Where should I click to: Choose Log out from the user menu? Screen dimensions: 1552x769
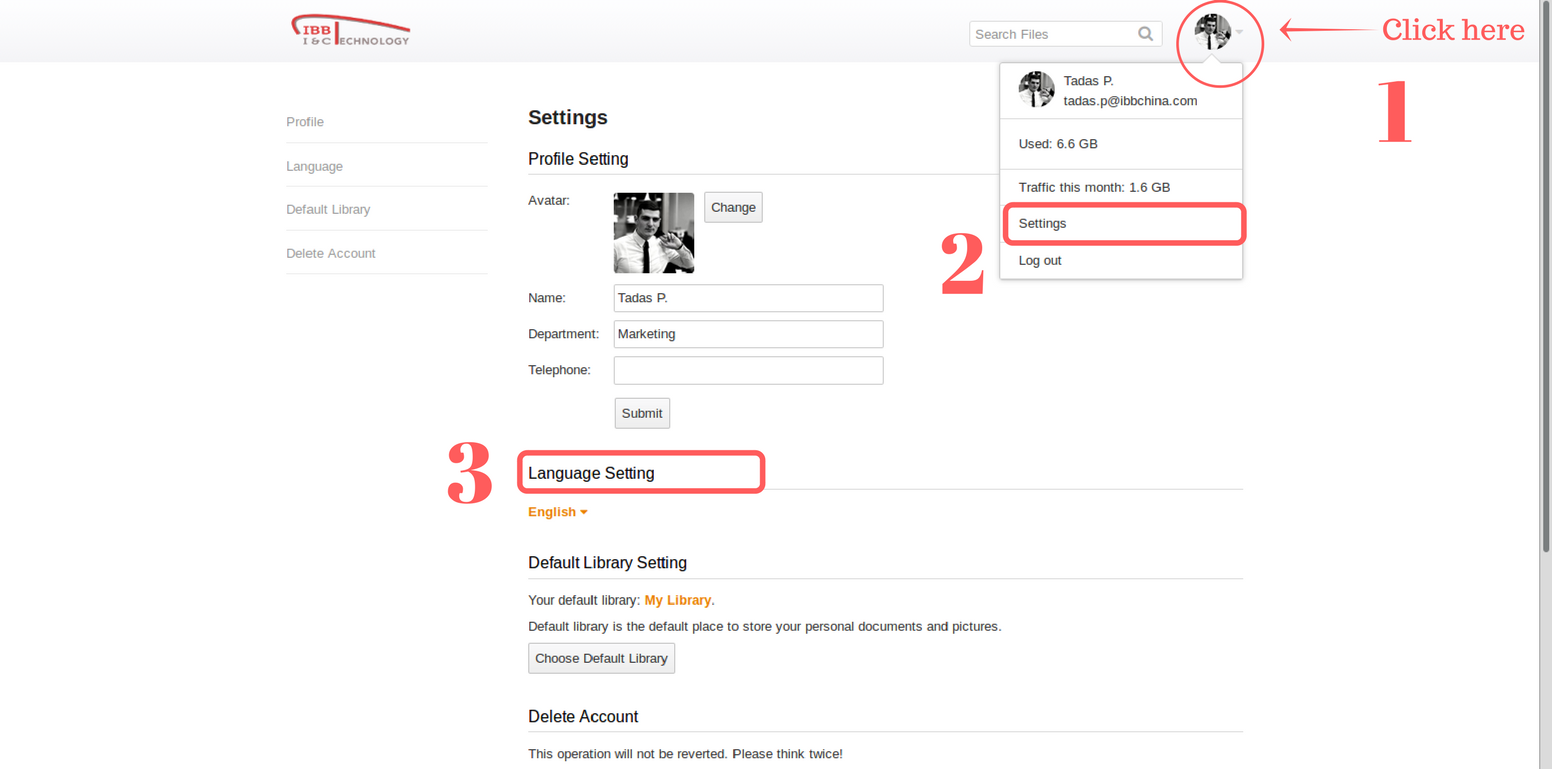(x=1122, y=261)
